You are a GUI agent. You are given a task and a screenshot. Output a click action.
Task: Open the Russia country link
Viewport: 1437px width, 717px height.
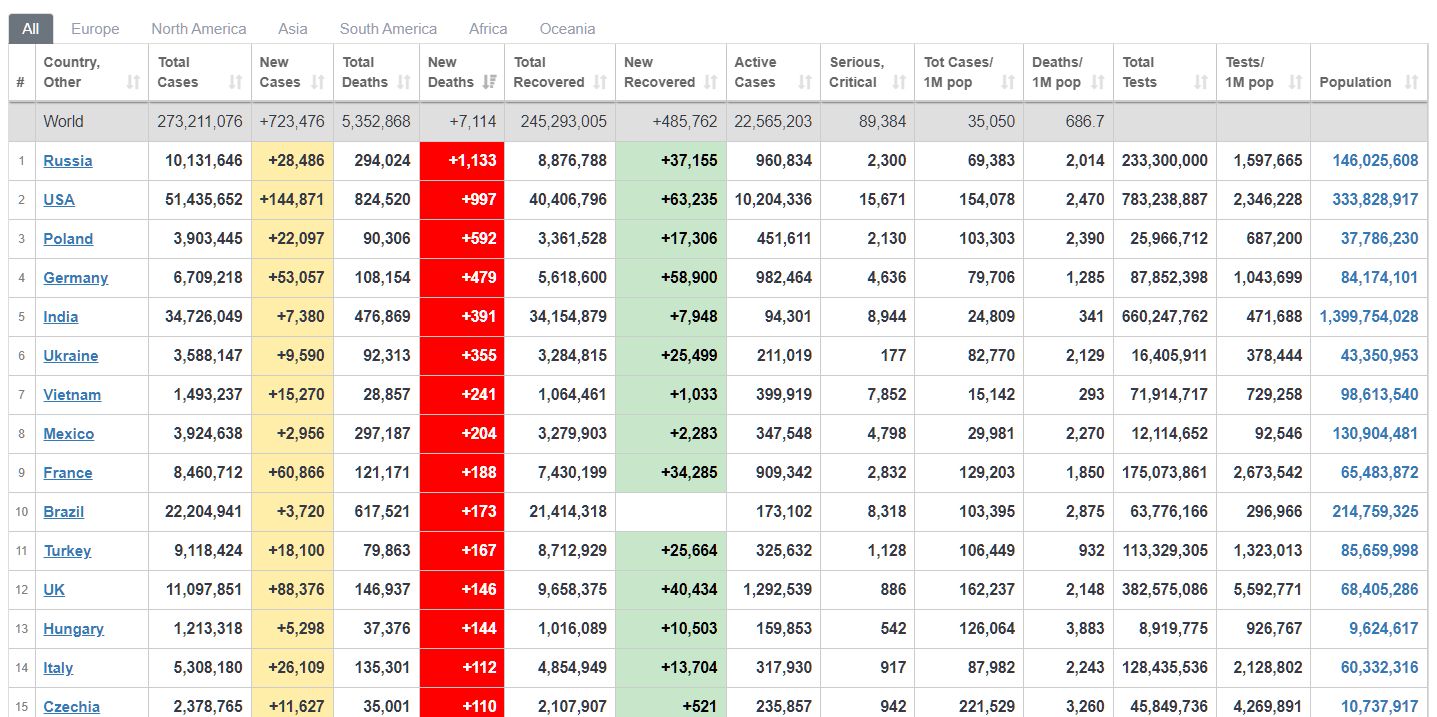(x=68, y=161)
